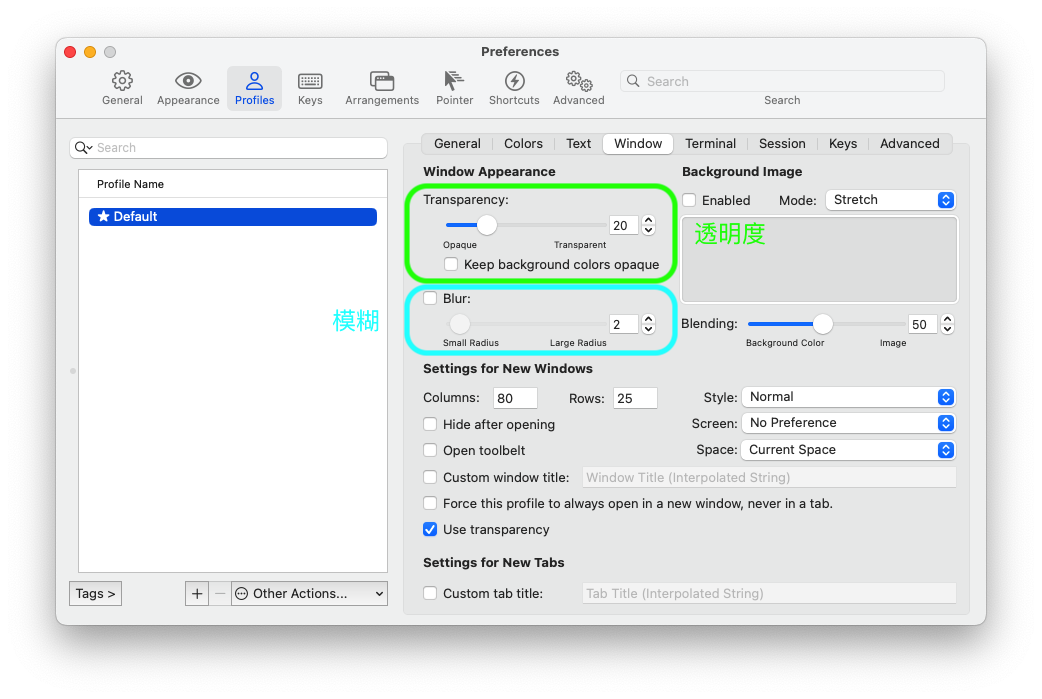
Task: Remove profile with the minus button
Action: 220,593
